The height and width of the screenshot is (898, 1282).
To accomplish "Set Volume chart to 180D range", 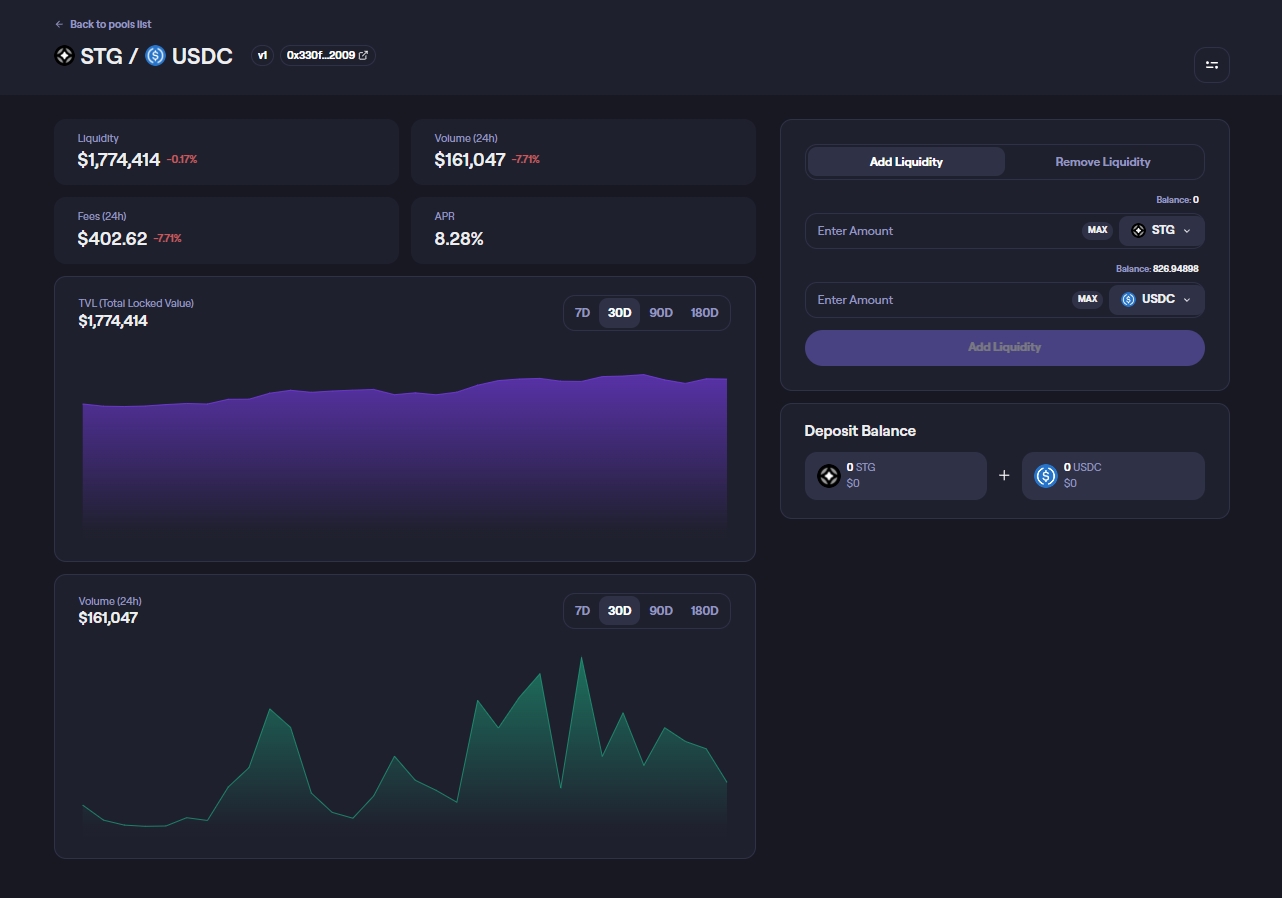I will tap(704, 611).
